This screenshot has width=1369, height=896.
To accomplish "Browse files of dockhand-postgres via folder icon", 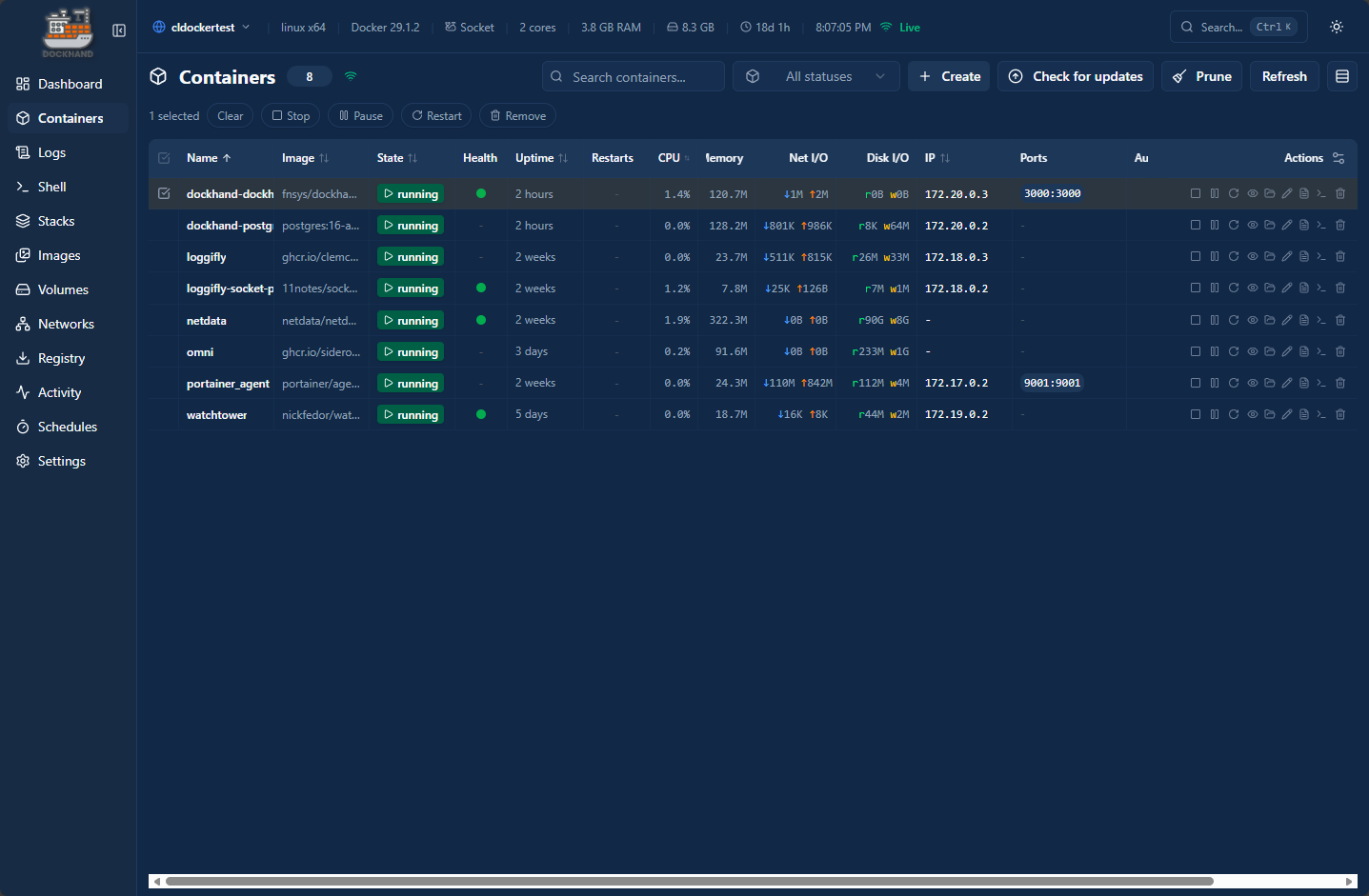I will [x=1270, y=225].
